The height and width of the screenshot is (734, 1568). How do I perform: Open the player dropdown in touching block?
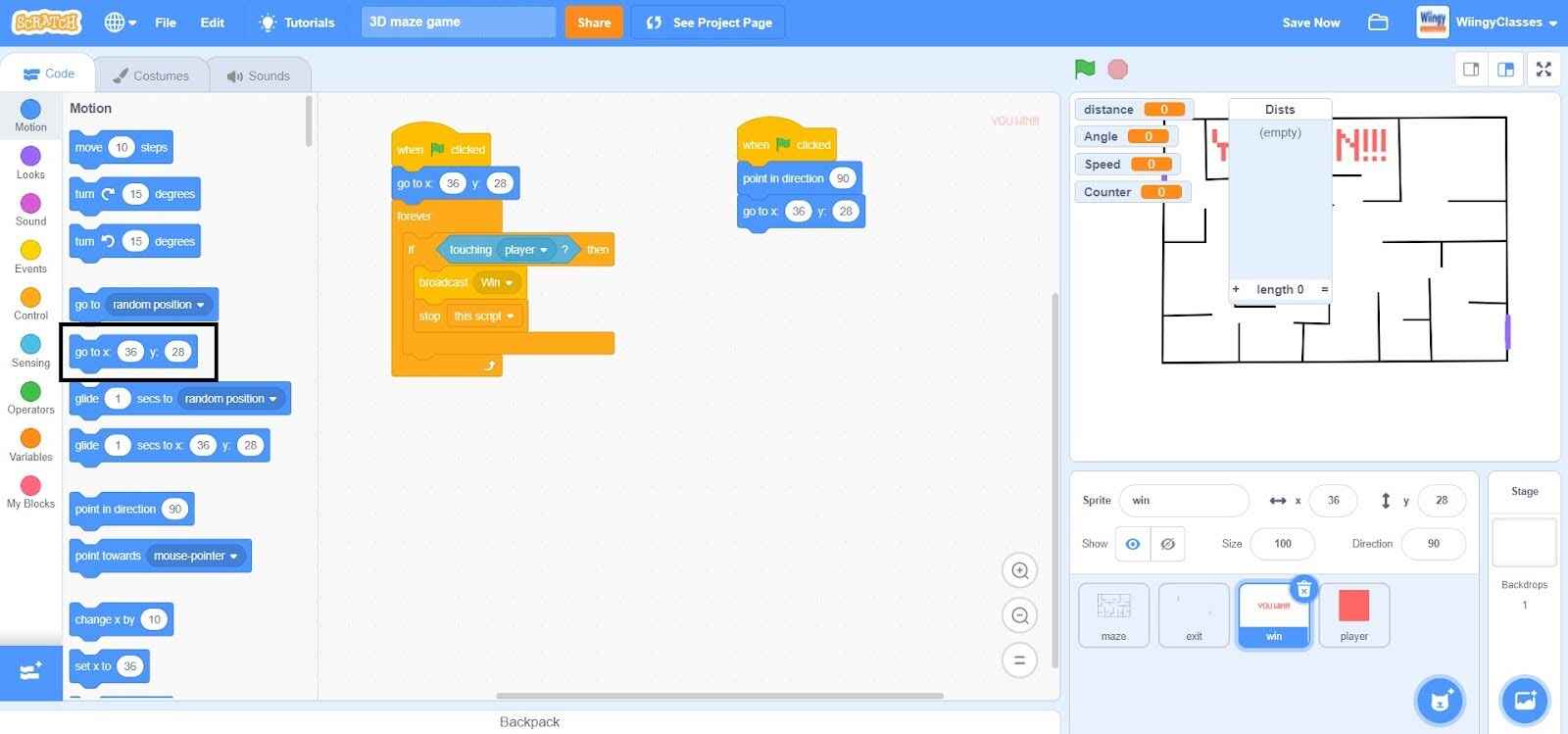(526, 250)
